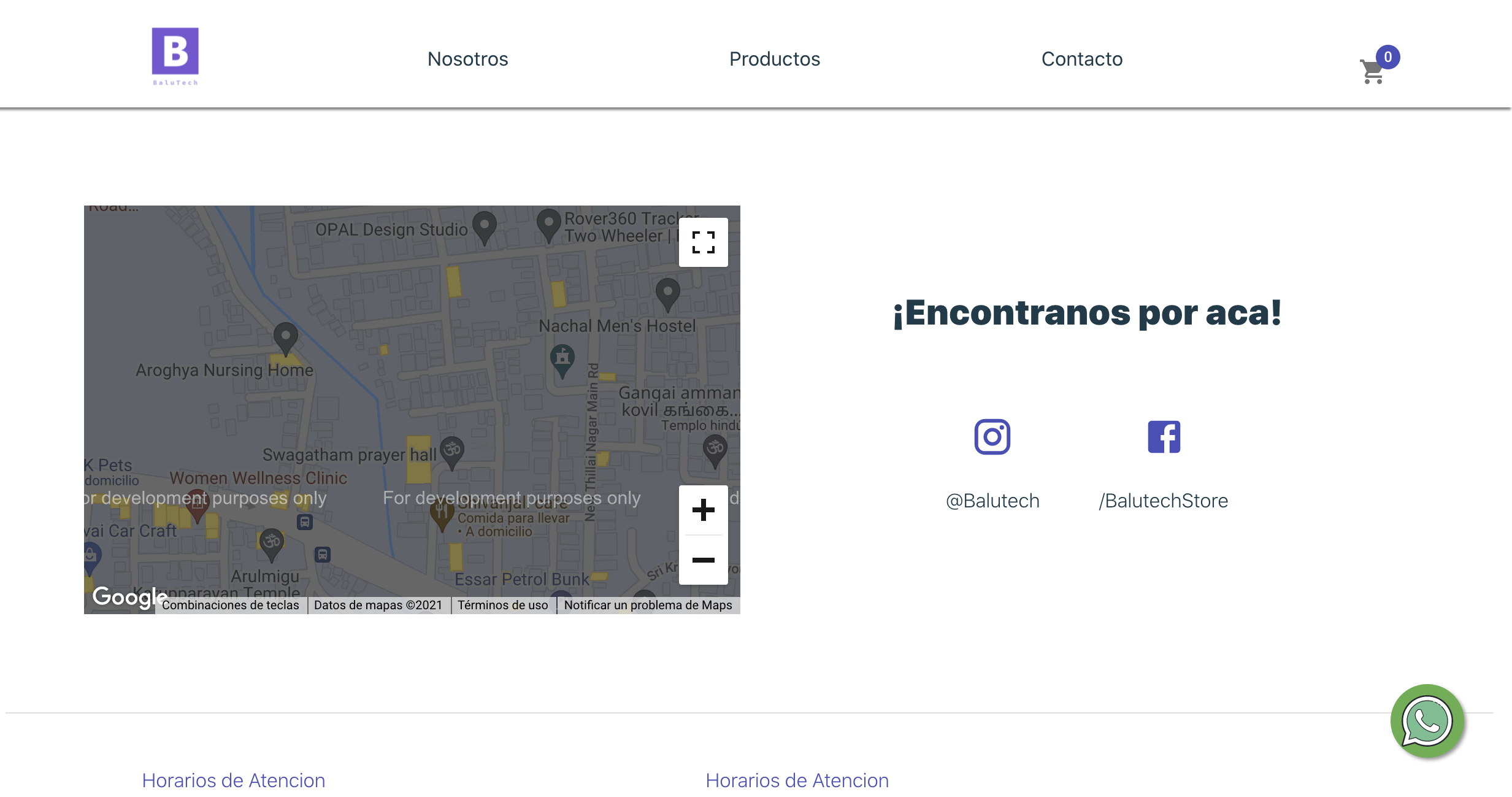Open Términos de uso on the map
This screenshot has height=797, width=1512.
coord(502,605)
